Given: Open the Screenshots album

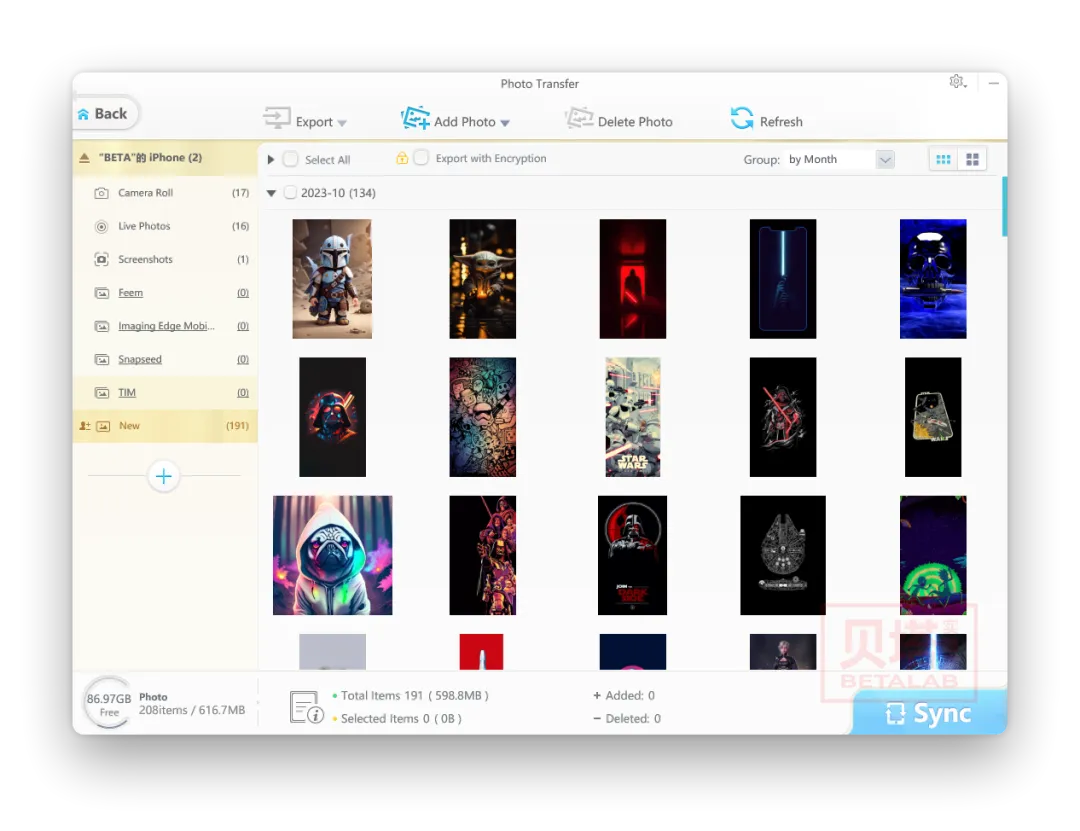Looking at the screenshot, I should (165, 259).
